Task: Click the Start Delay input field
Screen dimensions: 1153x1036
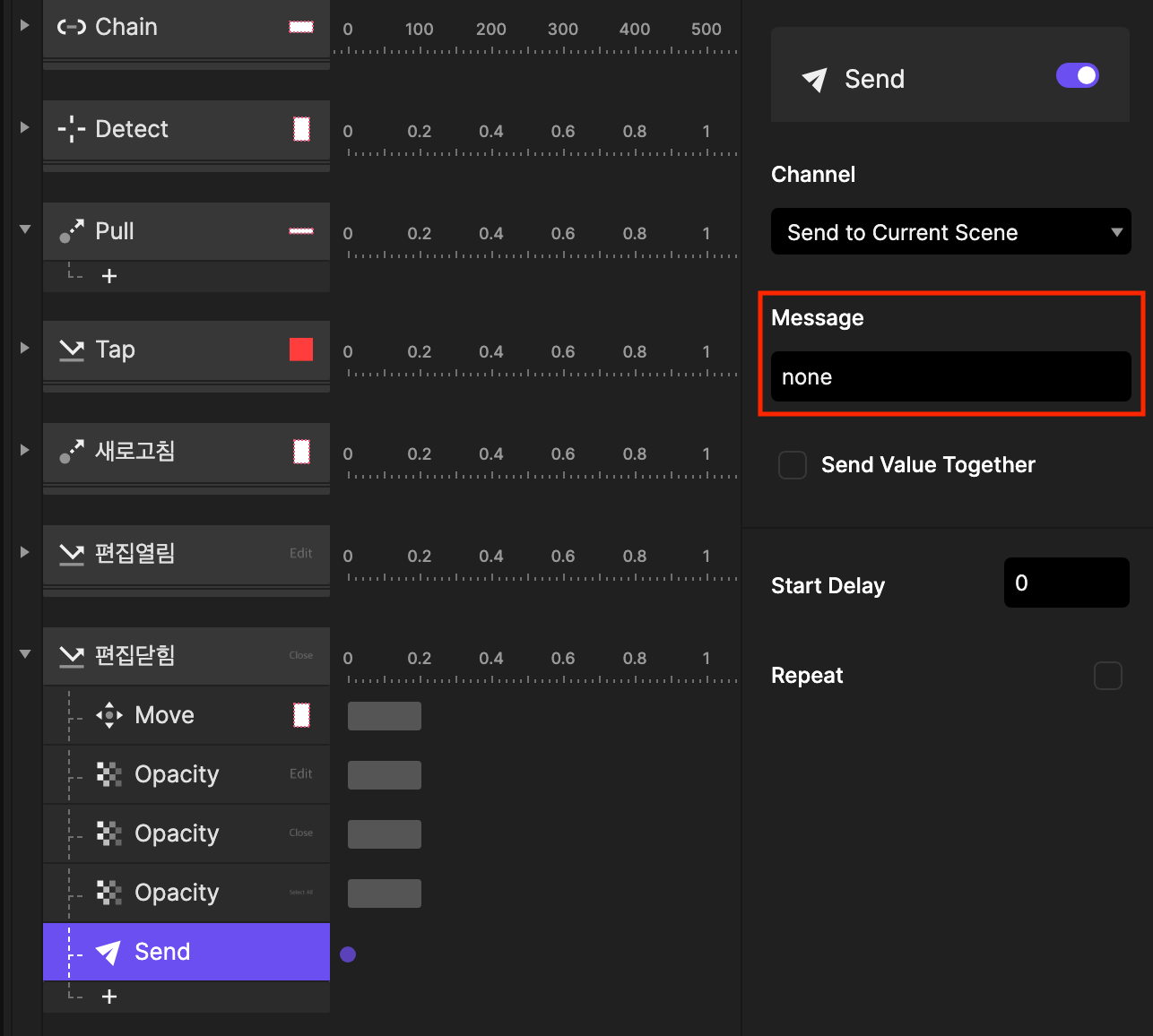Action: [x=1067, y=583]
